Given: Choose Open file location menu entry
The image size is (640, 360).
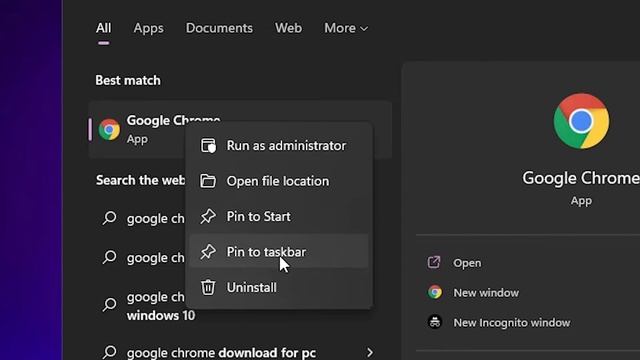Looking at the screenshot, I should pyautogui.click(x=279, y=181).
